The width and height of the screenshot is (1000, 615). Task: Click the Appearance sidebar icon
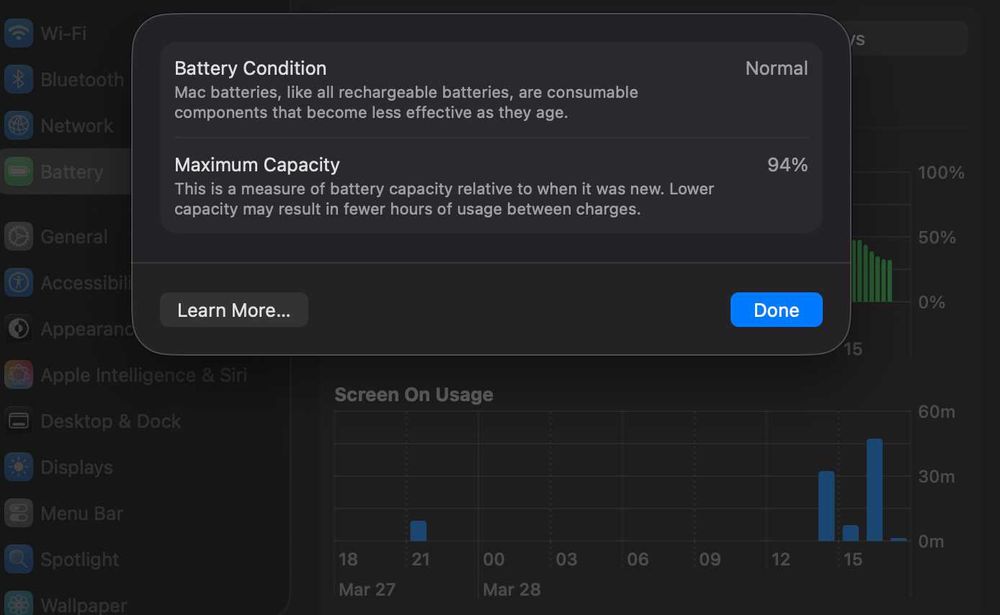click(x=18, y=329)
